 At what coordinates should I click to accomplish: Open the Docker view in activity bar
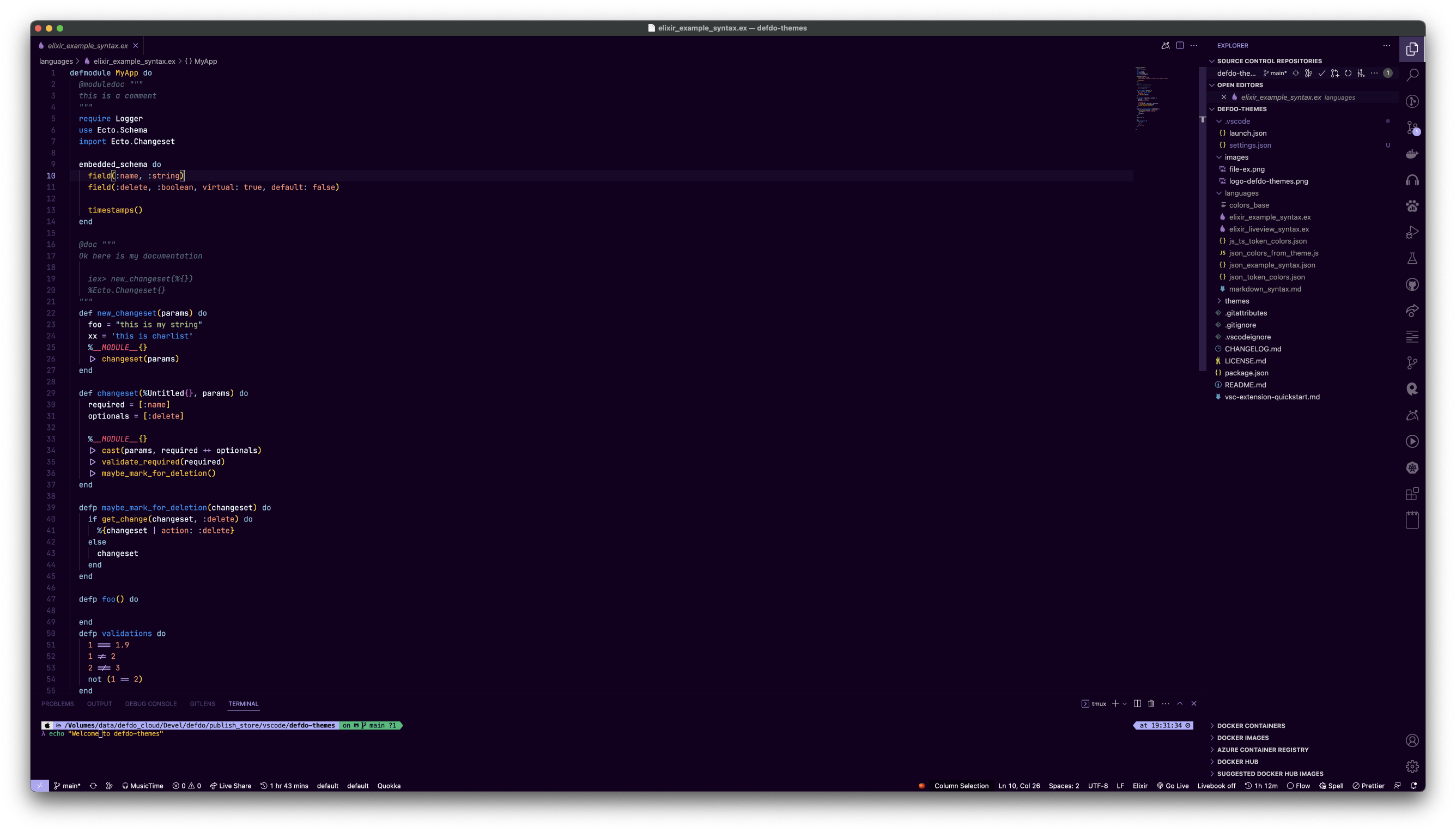pos(1412,154)
